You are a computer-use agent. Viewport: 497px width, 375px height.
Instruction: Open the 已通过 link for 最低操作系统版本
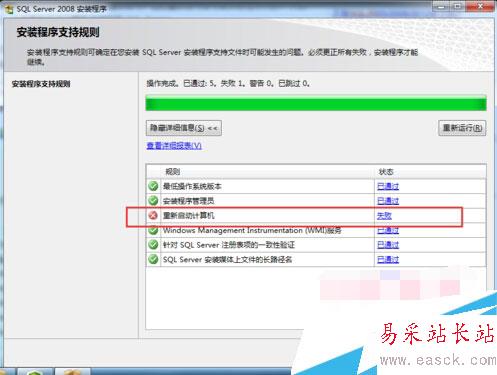click(x=388, y=186)
